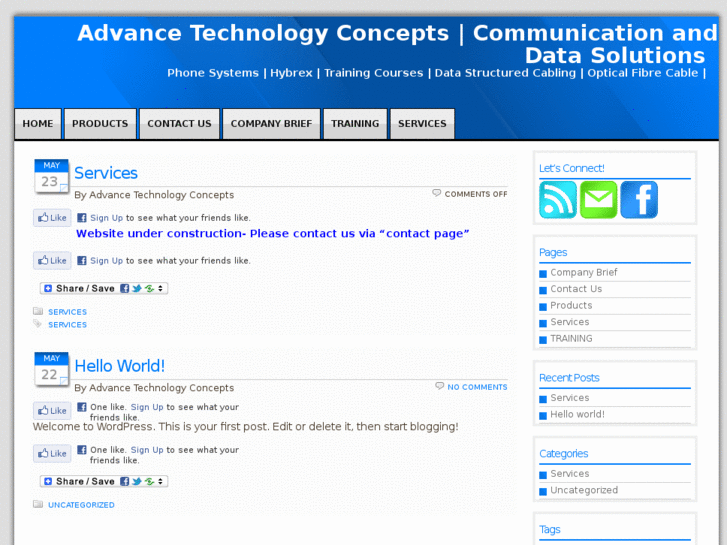Open Contact Us in Pages sidebar
The height and width of the screenshot is (545, 727).
[x=576, y=289]
